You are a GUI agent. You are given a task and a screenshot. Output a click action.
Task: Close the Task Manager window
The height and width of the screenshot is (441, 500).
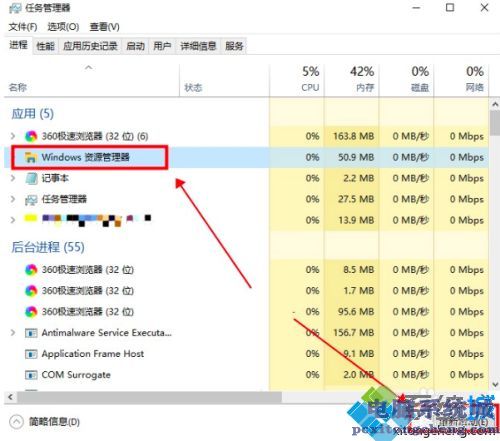[x=485, y=7]
